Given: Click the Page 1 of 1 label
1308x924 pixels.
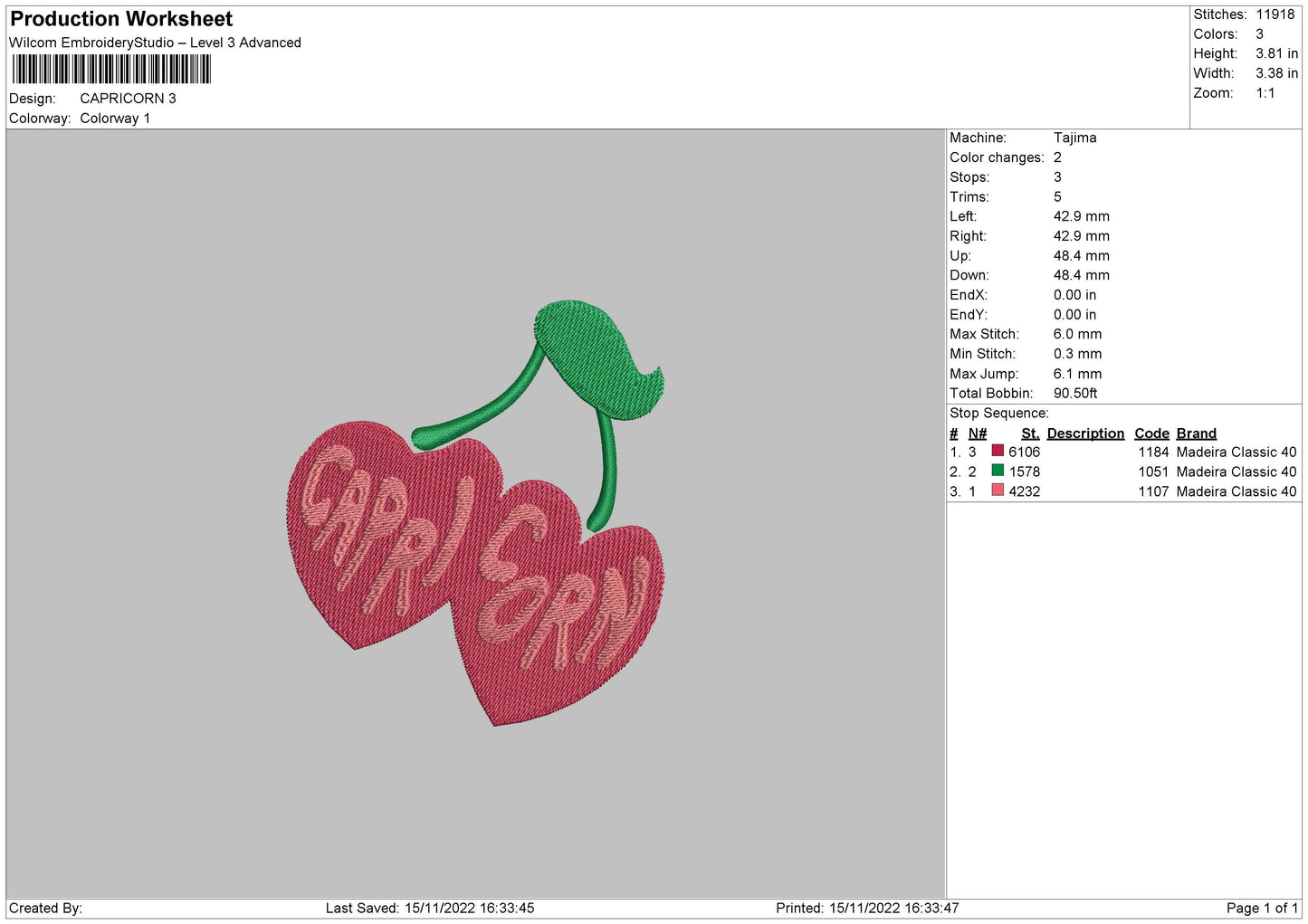Looking at the screenshot, I should pos(1262,908).
